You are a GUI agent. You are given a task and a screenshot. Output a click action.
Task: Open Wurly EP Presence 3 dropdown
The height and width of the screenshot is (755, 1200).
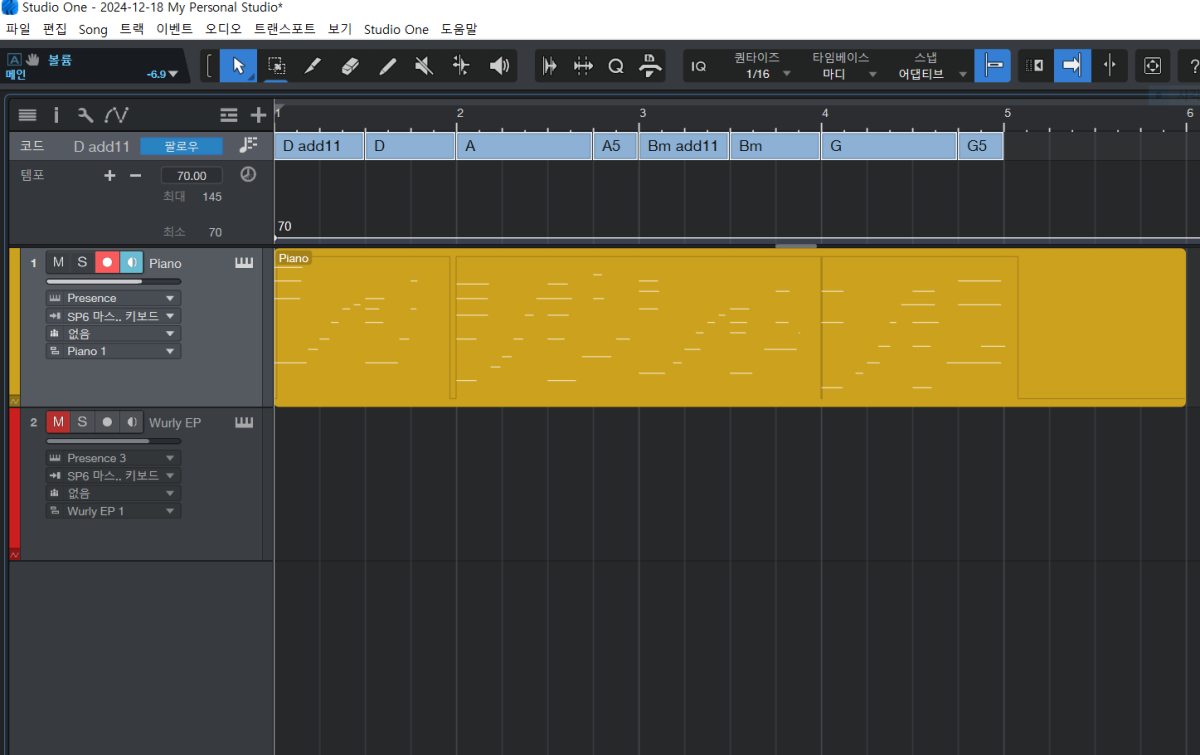[x=113, y=458]
